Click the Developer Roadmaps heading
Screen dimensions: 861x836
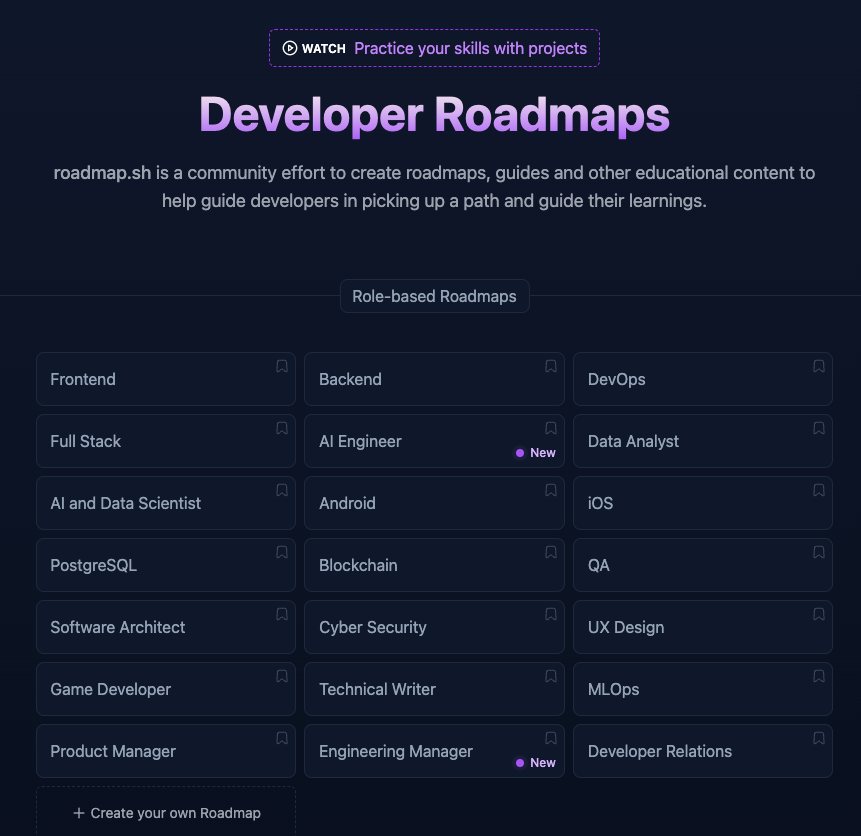pyautogui.click(x=434, y=115)
